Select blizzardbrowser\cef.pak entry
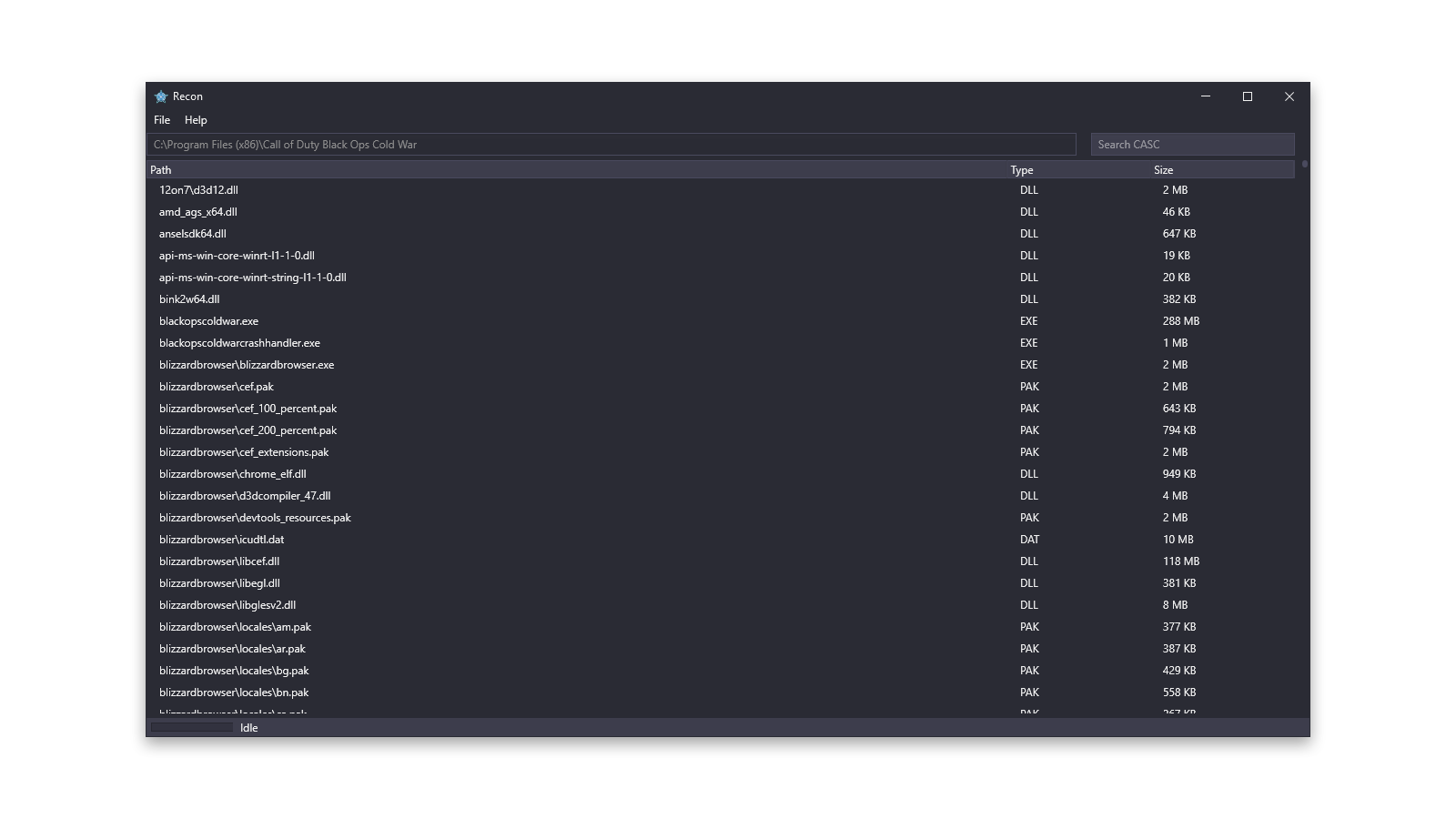Viewport: 1456px width, 819px height. coord(721,387)
